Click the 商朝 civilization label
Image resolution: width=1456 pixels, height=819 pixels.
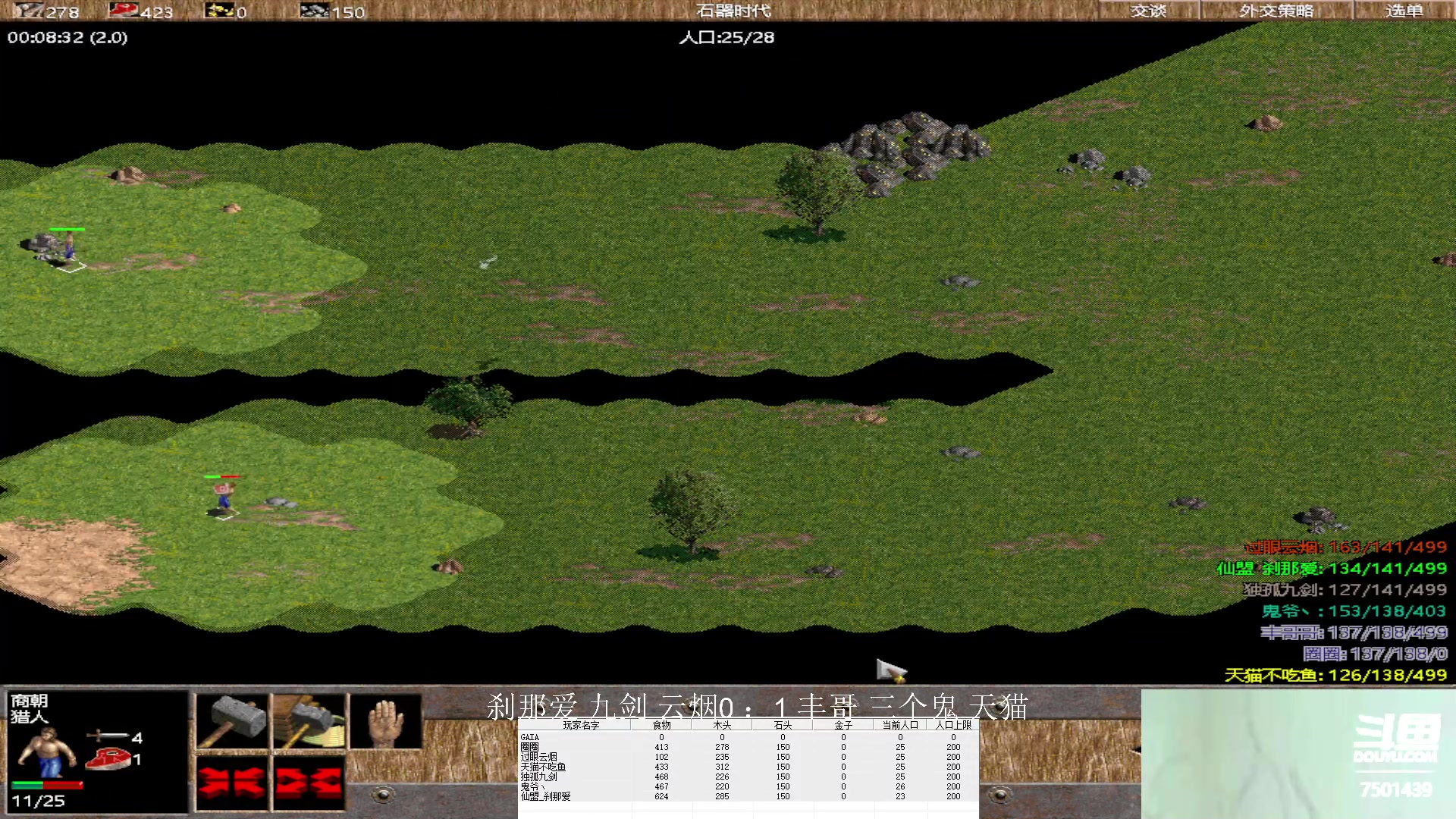pyautogui.click(x=29, y=700)
